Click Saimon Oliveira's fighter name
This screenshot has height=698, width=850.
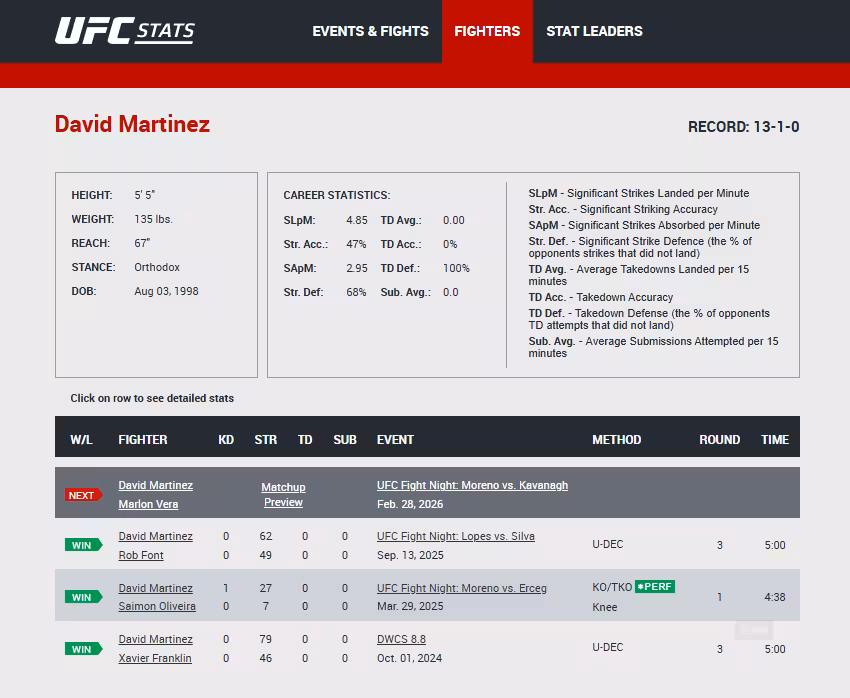pyautogui.click(x=156, y=606)
